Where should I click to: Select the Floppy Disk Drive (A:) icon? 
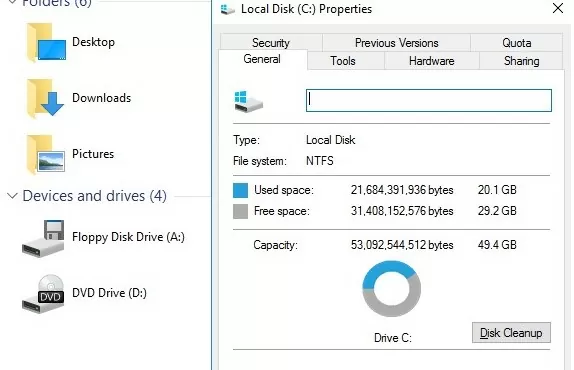(43, 238)
